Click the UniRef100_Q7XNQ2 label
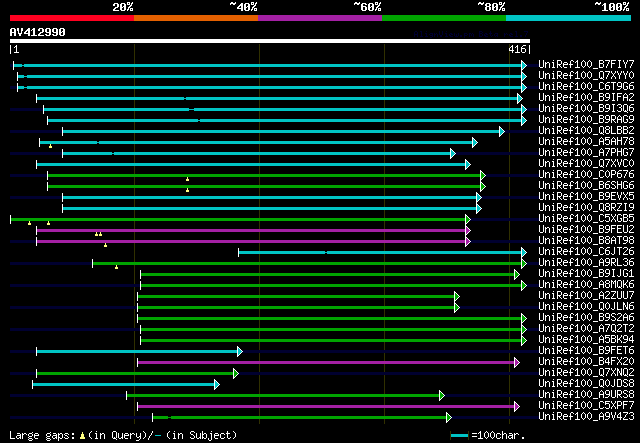Screen dimensions: 640x443 (x=586, y=373)
